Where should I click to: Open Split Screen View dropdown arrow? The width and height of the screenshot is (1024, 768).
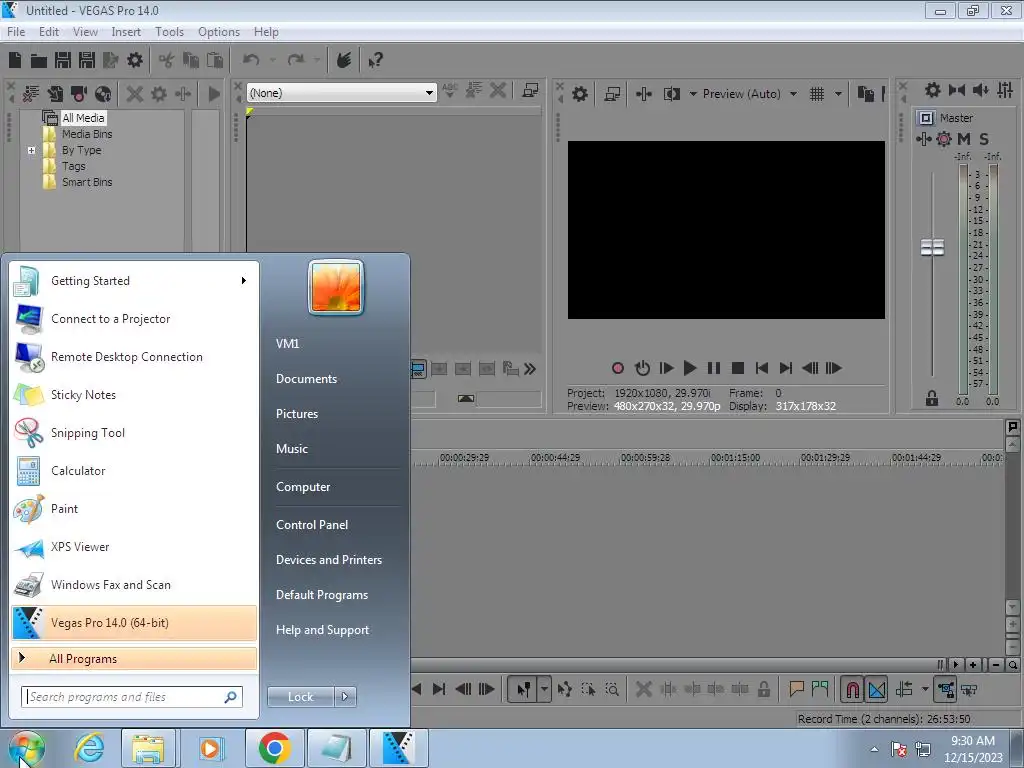(693, 94)
